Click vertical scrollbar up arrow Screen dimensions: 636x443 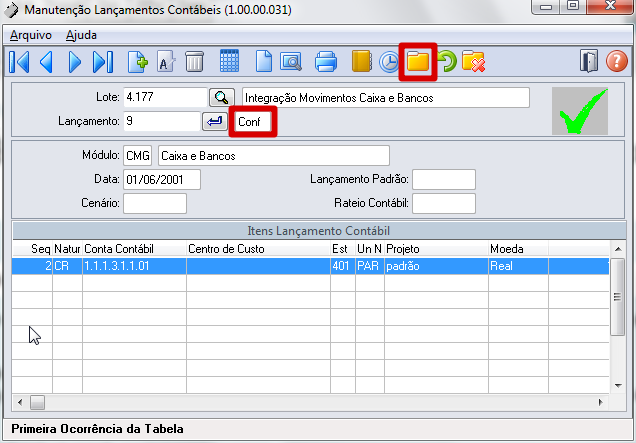[x=618, y=249]
